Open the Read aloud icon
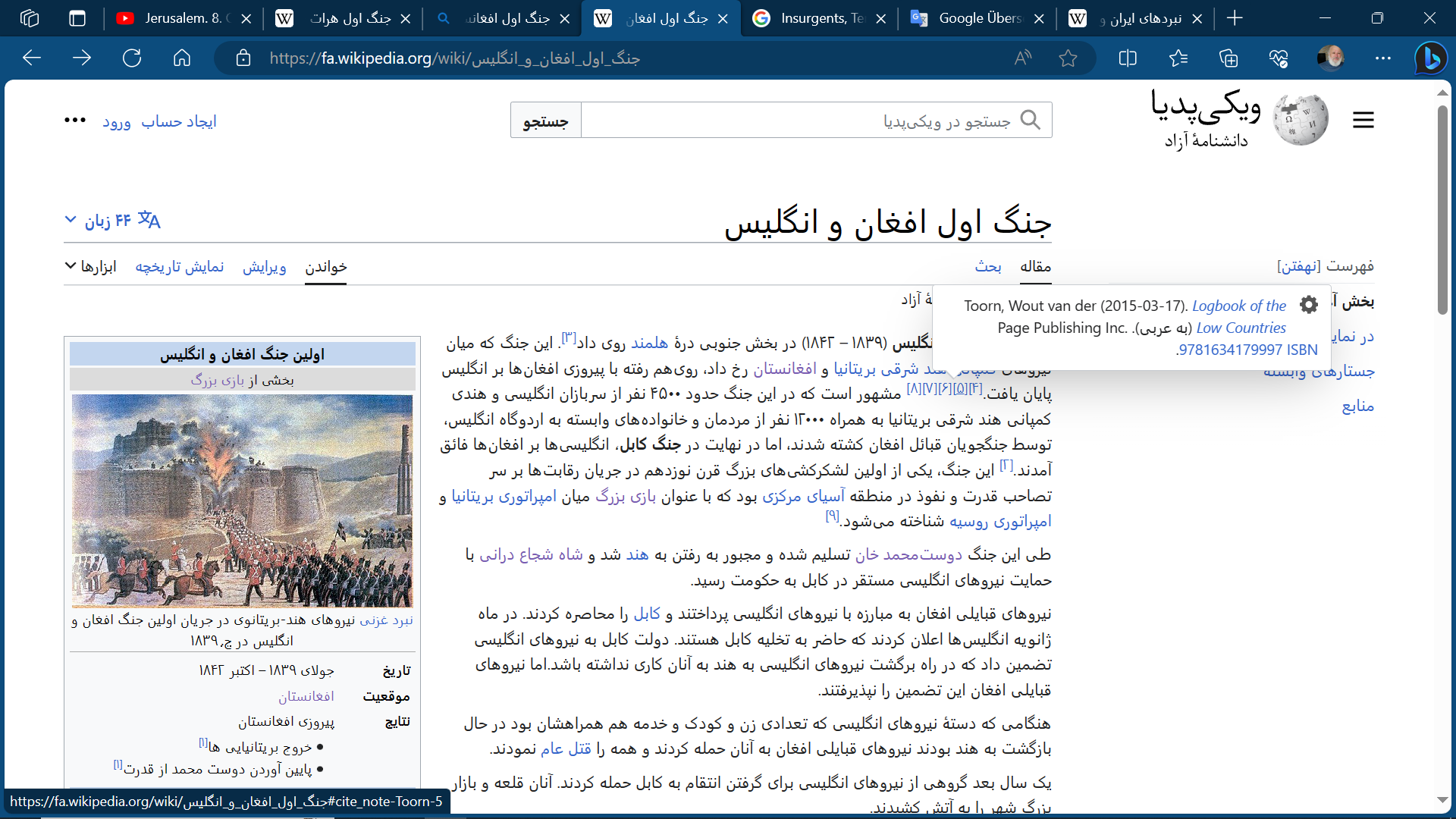The image size is (1456, 819). [x=1023, y=58]
